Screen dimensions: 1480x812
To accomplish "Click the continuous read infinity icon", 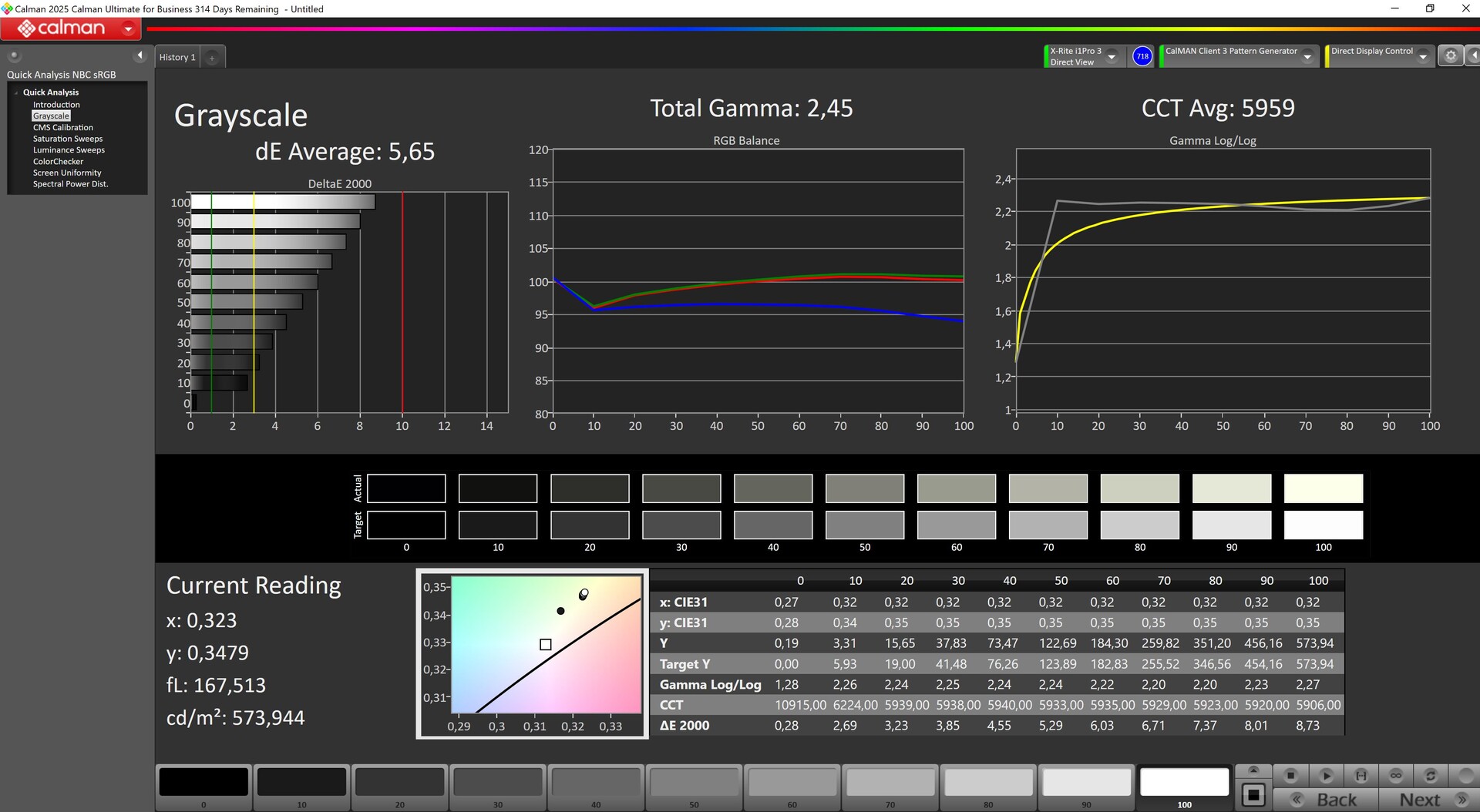I will coord(1395,775).
